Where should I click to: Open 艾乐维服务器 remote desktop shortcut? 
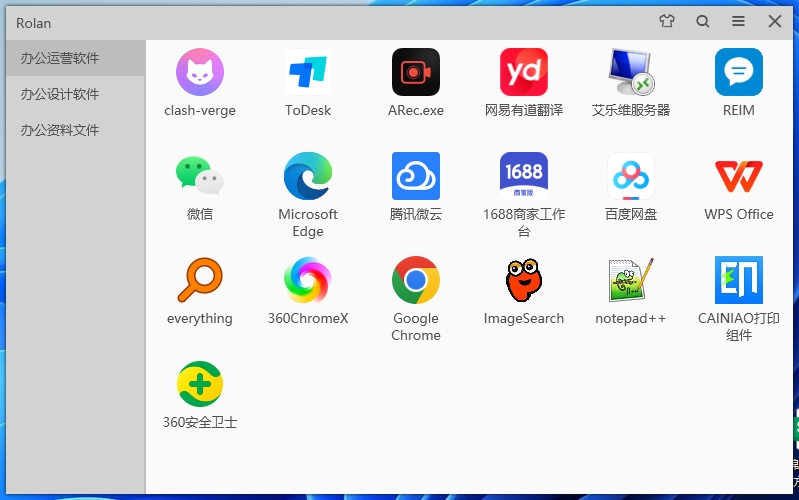click(631, 72)
